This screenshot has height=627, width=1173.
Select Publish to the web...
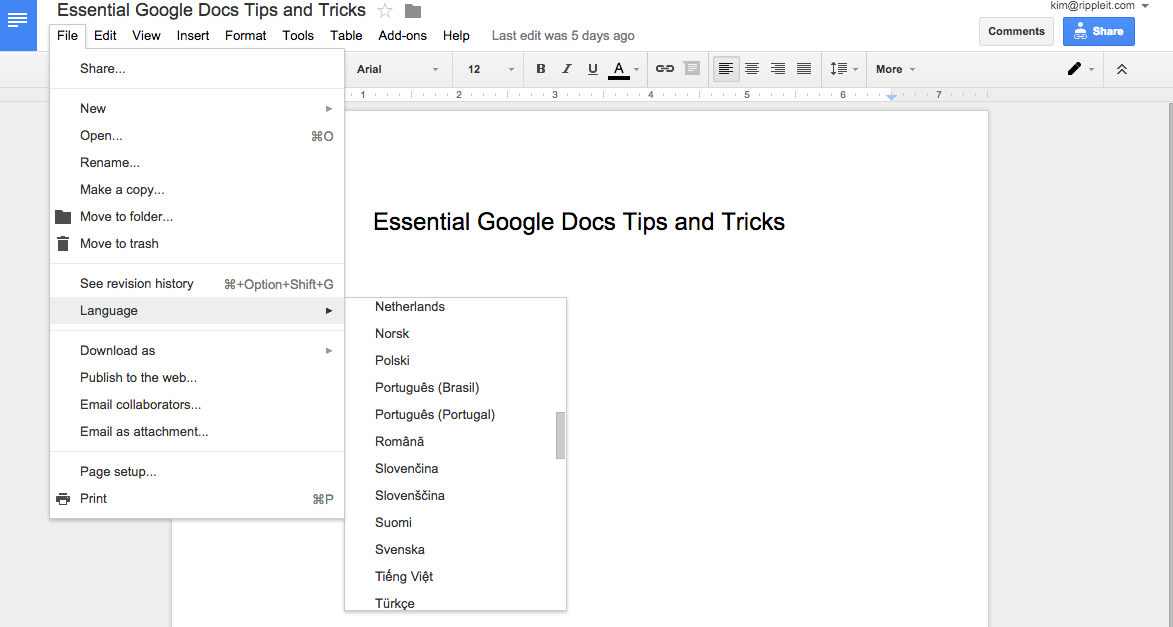coord(197,377)
